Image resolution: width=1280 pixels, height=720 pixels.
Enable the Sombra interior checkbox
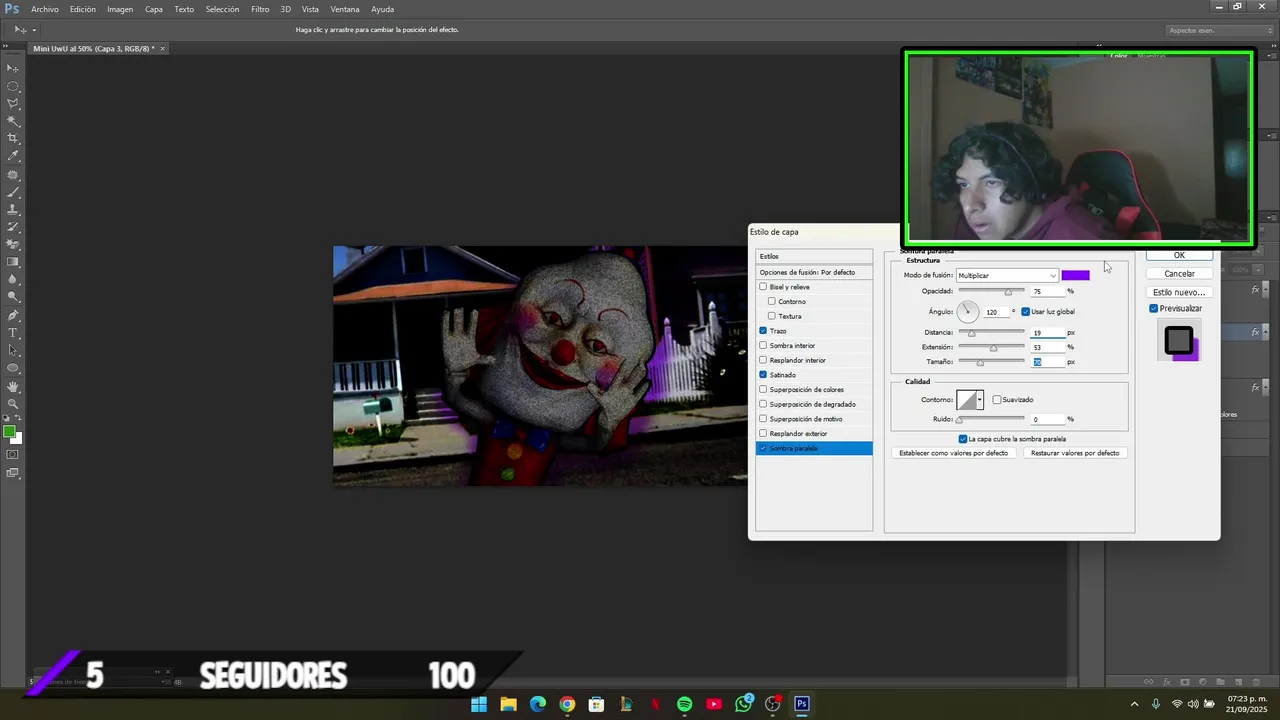(x=763, y=345)
